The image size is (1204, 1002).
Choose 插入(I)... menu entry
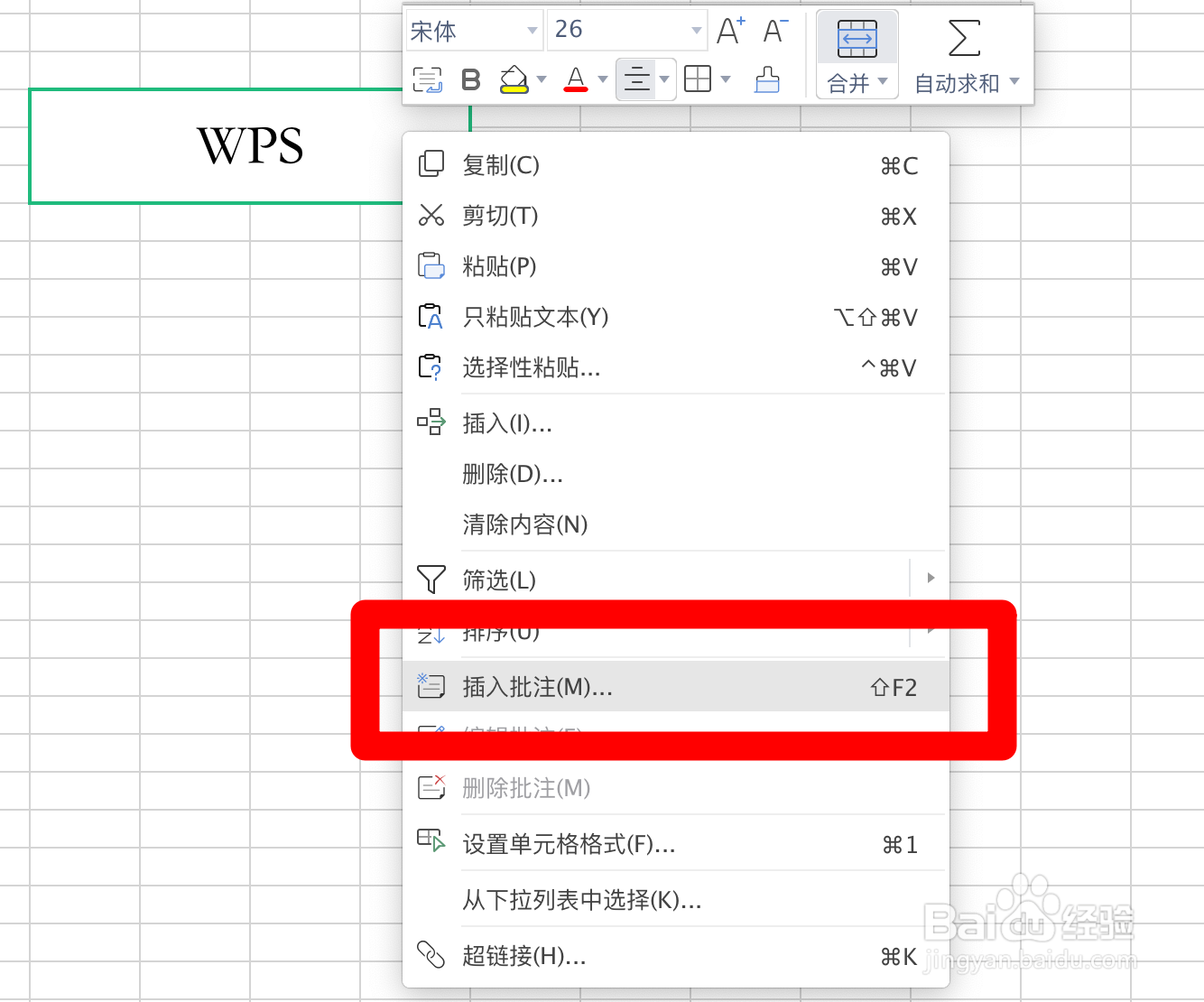pyautogui.click(x=676, y=423)
